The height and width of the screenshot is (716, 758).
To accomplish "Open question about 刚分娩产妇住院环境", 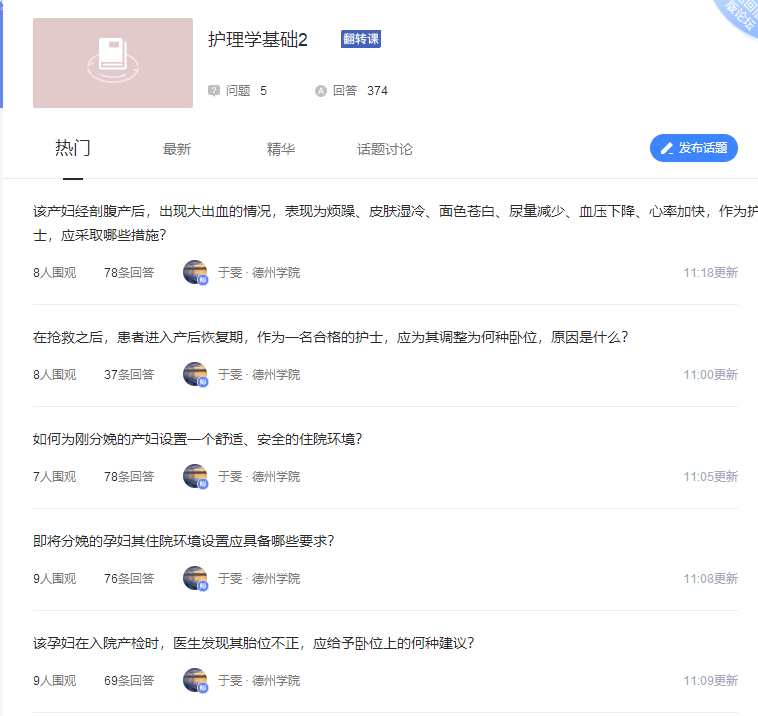I will 197,439.
